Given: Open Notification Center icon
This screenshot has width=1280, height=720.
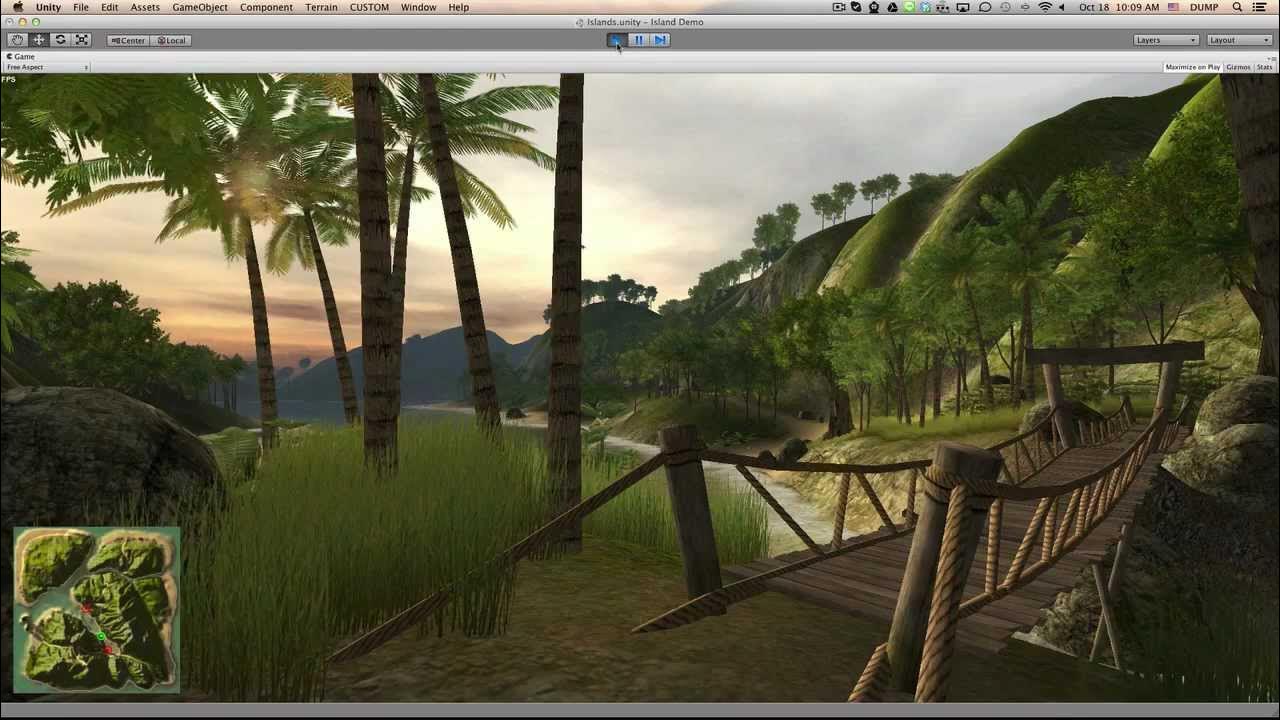Looking at the screenshot, I should [1259, 7].
